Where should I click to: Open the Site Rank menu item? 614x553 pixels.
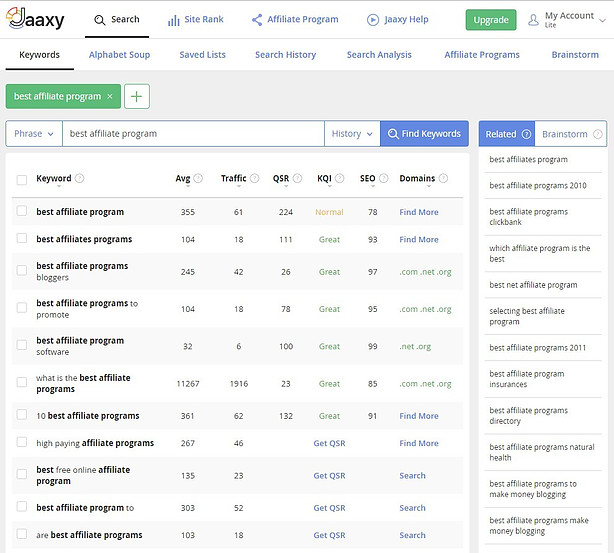click(196, 19)
